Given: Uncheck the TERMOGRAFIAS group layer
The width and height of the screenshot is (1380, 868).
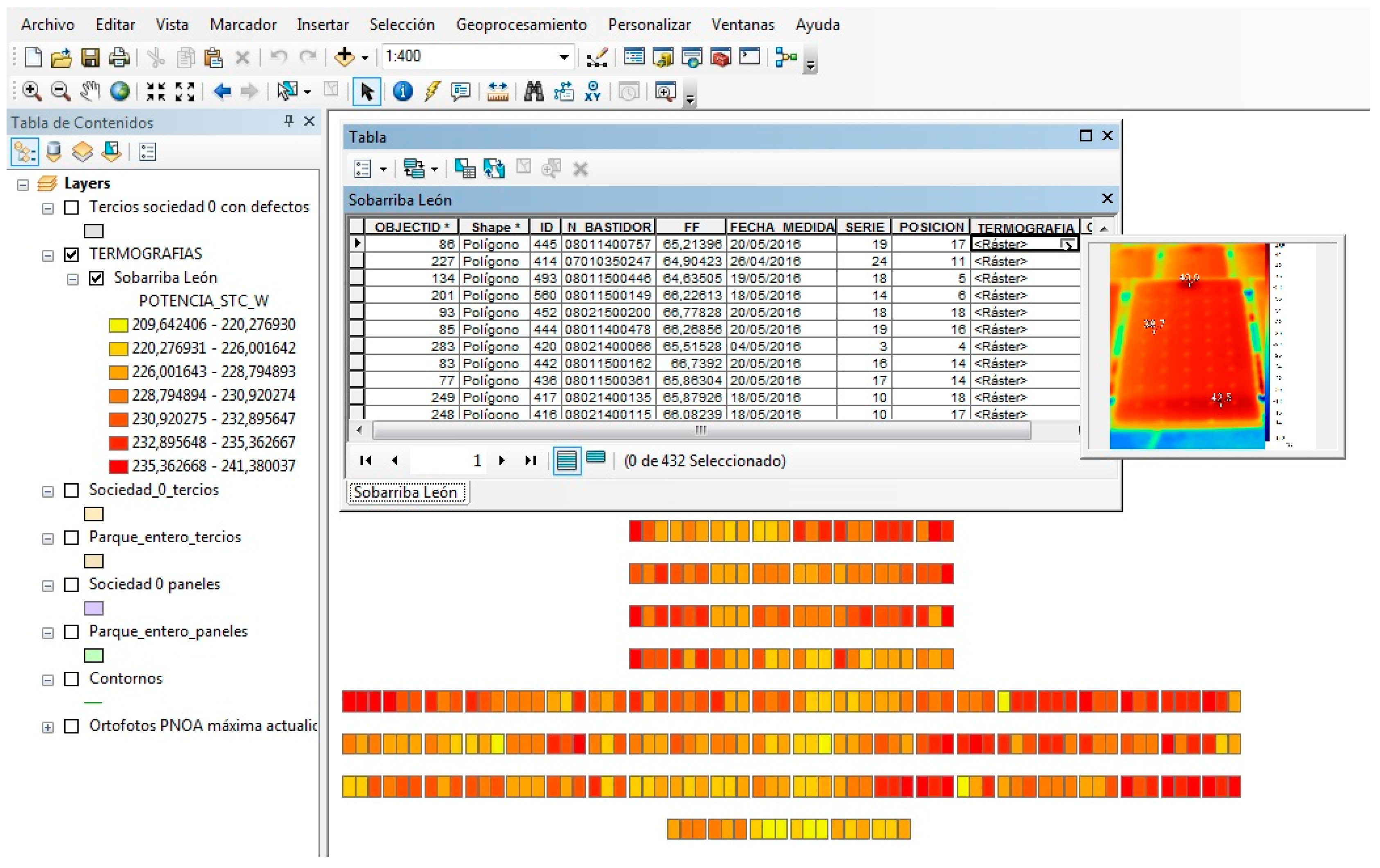Looking at the screenshot, I should pyautogui.click(x=72, y=255).
